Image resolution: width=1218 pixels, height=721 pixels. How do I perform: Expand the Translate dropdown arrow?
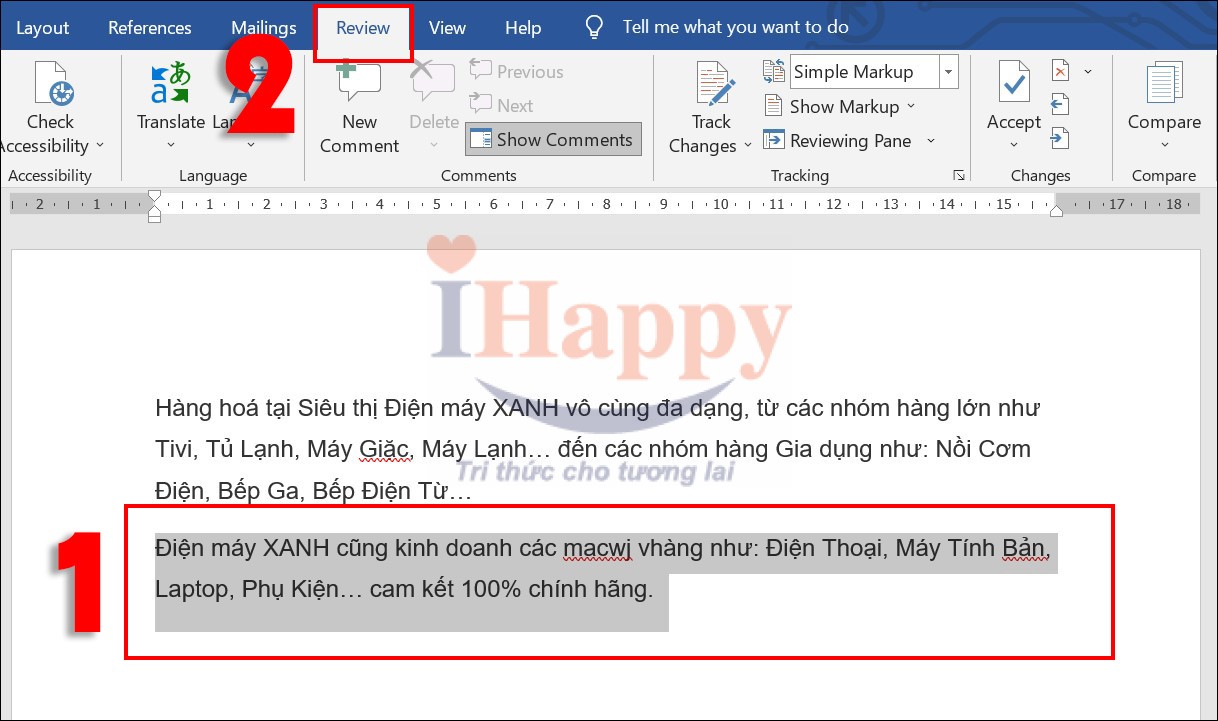point(171,146)
